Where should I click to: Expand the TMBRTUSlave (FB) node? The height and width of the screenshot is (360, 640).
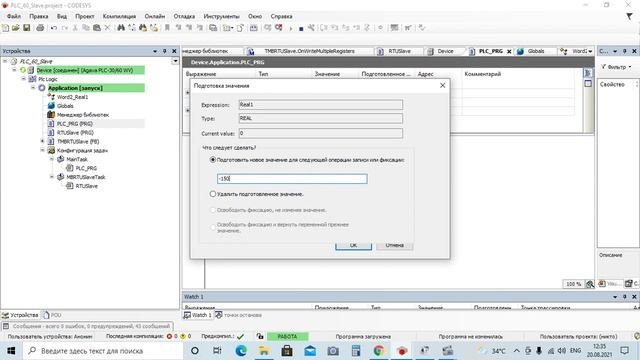pyautogui.click(x=42, y=141)
